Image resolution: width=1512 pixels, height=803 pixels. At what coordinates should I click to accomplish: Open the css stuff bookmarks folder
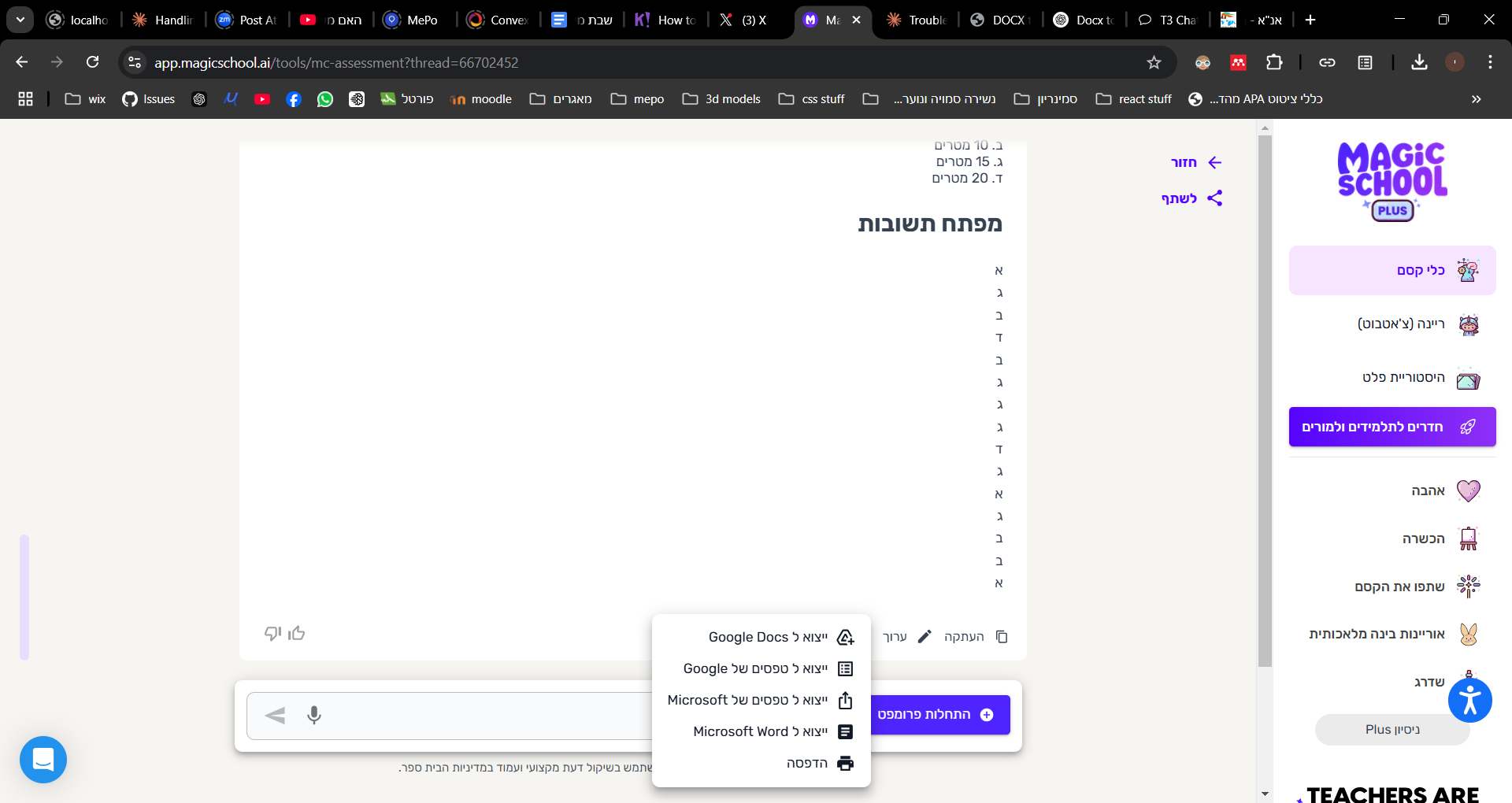point(812,99)
